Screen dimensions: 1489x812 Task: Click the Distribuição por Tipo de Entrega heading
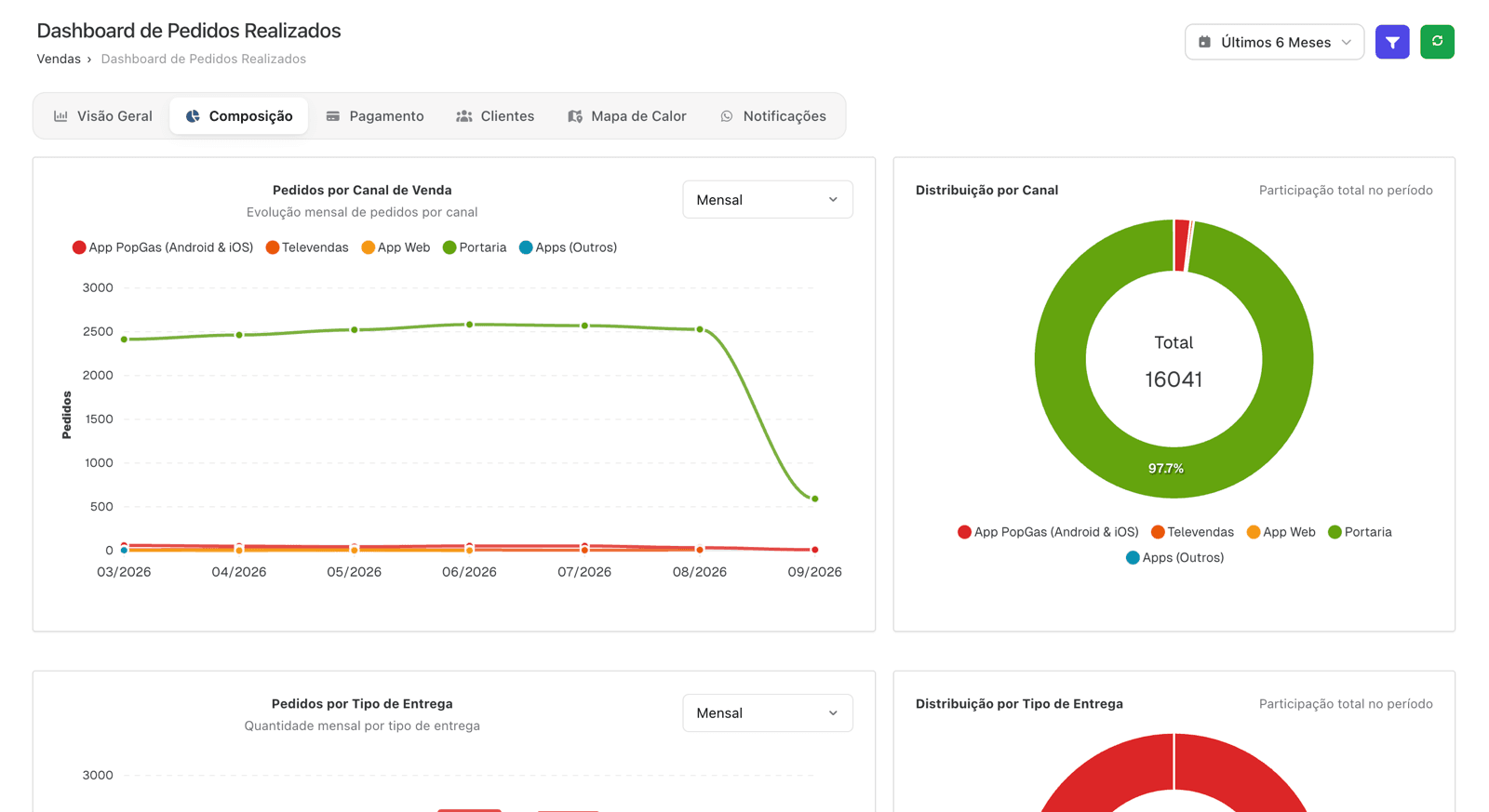click(1019, 704)
